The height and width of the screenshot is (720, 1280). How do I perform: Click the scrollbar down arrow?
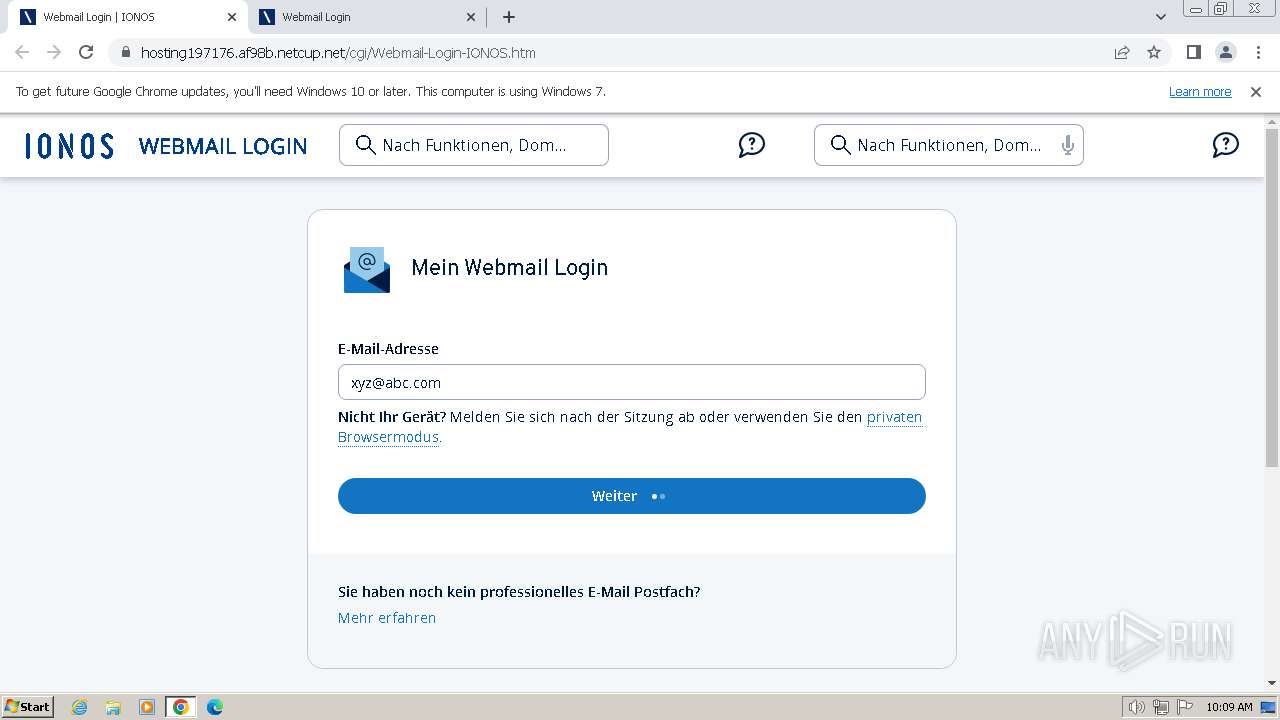pyautogui.click(x=1272, y=683)
